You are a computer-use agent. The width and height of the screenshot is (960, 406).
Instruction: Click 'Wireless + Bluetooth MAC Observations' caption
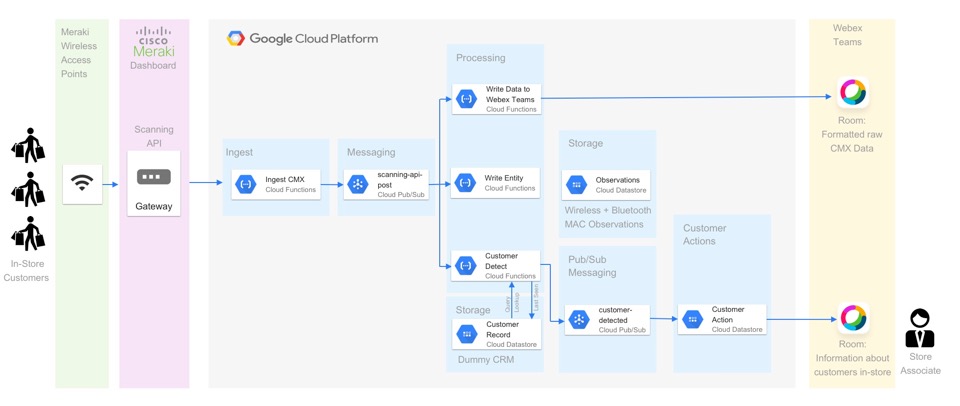pyautogui.click(x=608, y=217)
